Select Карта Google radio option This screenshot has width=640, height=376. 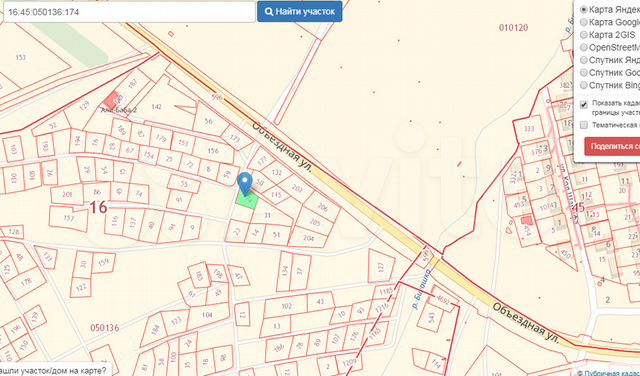point(584,22)
